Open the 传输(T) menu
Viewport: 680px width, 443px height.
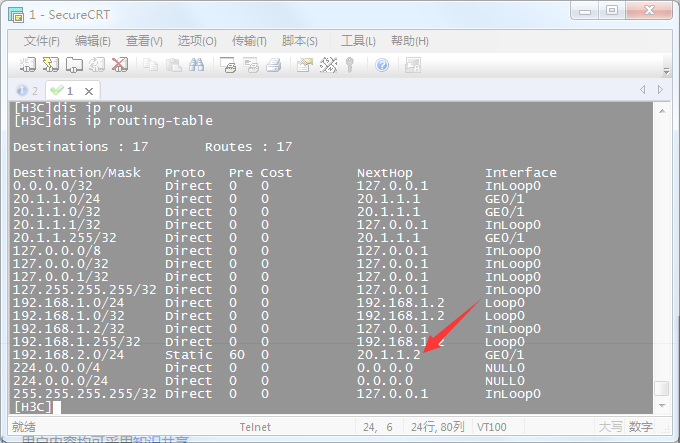249,41
